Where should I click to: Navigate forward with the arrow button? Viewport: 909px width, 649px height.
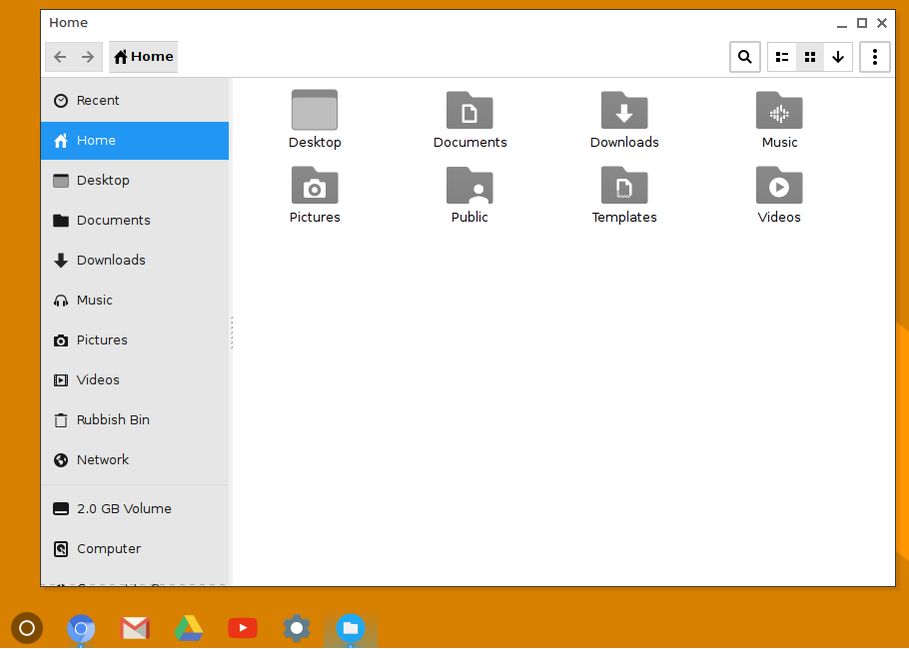[88, 57]
